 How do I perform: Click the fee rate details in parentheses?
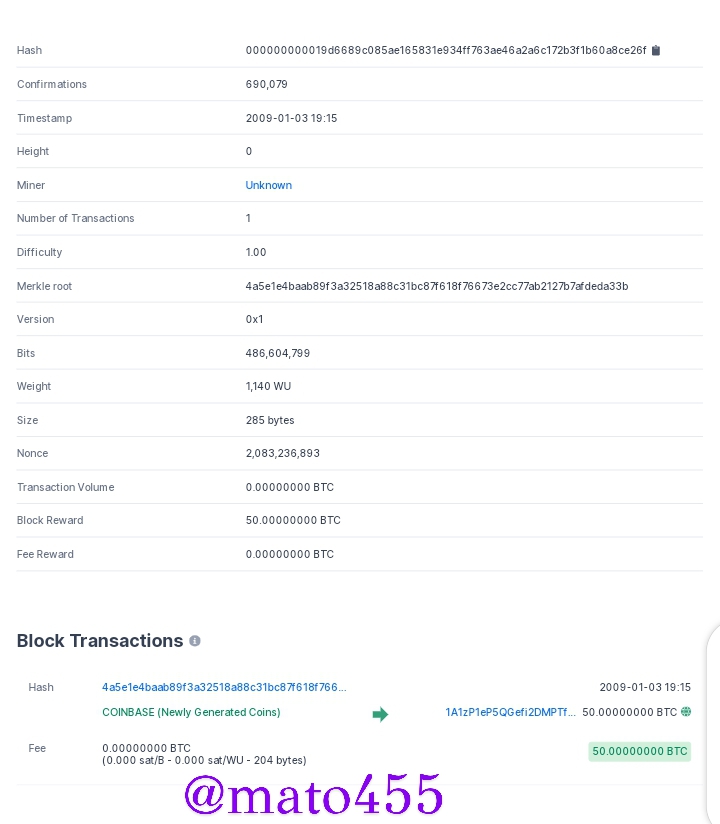[x=204, y=760]
